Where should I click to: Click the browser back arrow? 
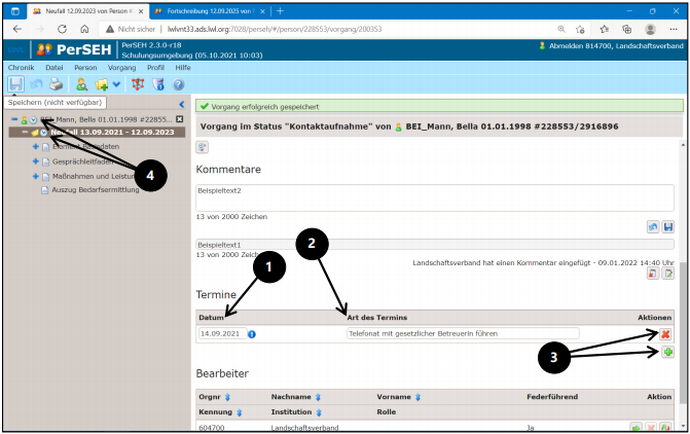(x=17, y=29)
